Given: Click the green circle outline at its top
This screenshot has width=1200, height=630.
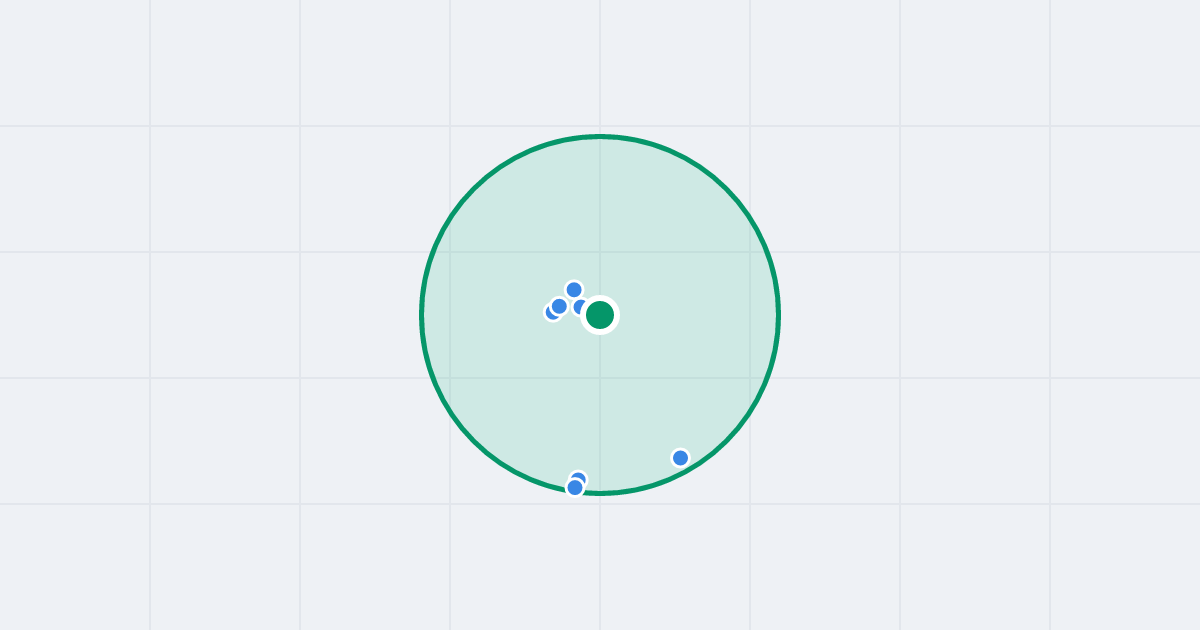Looking at the screenshot, I should tap(600, 136).
